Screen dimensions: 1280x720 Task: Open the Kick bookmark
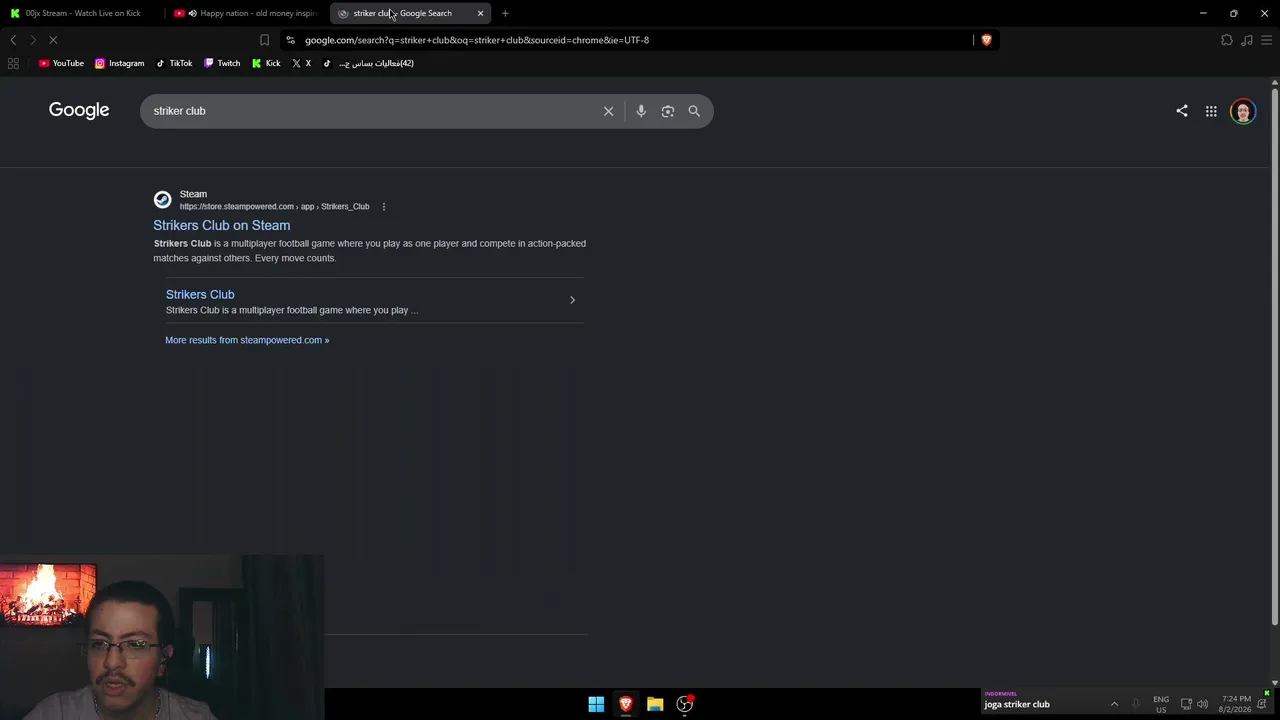(266, 63)
